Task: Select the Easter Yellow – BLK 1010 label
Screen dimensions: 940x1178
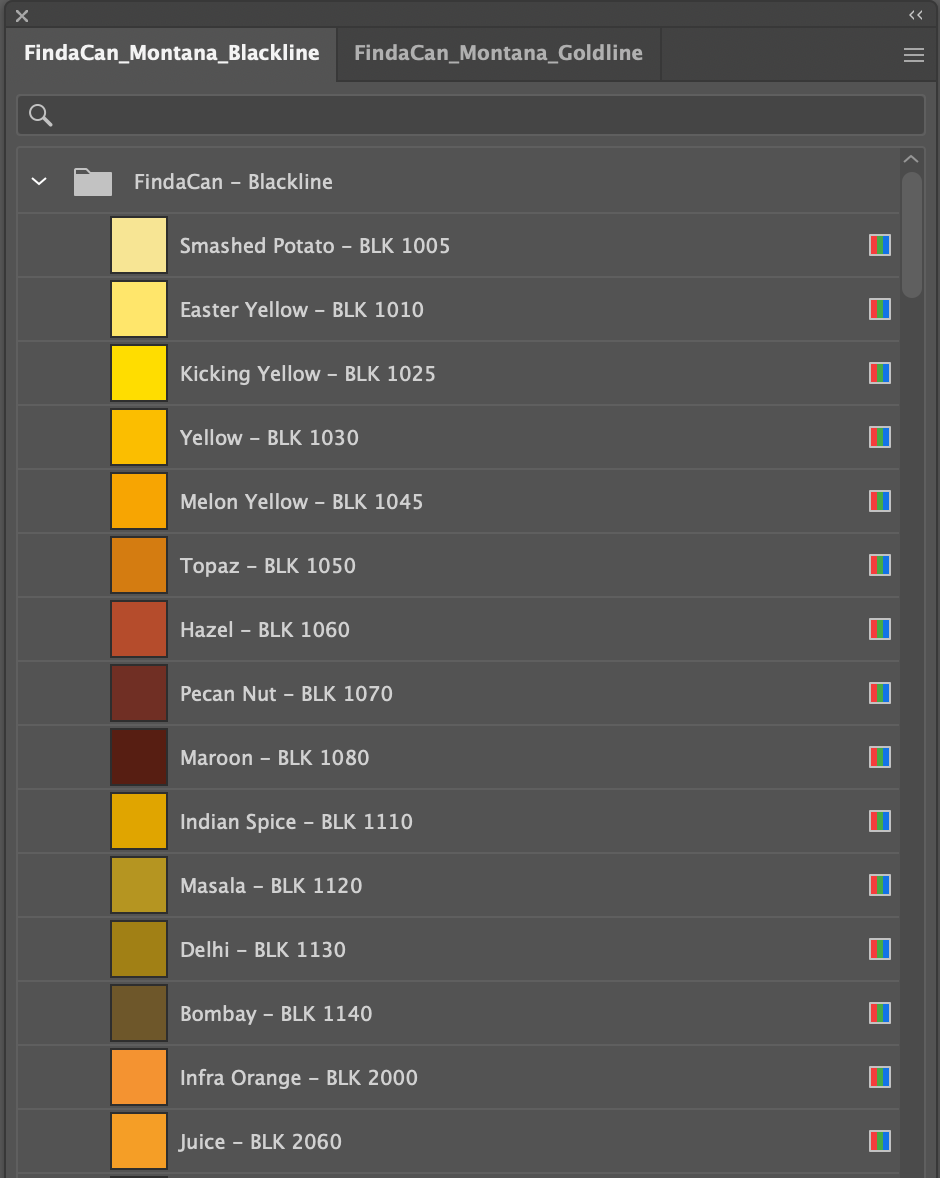Action: (301, 310)
